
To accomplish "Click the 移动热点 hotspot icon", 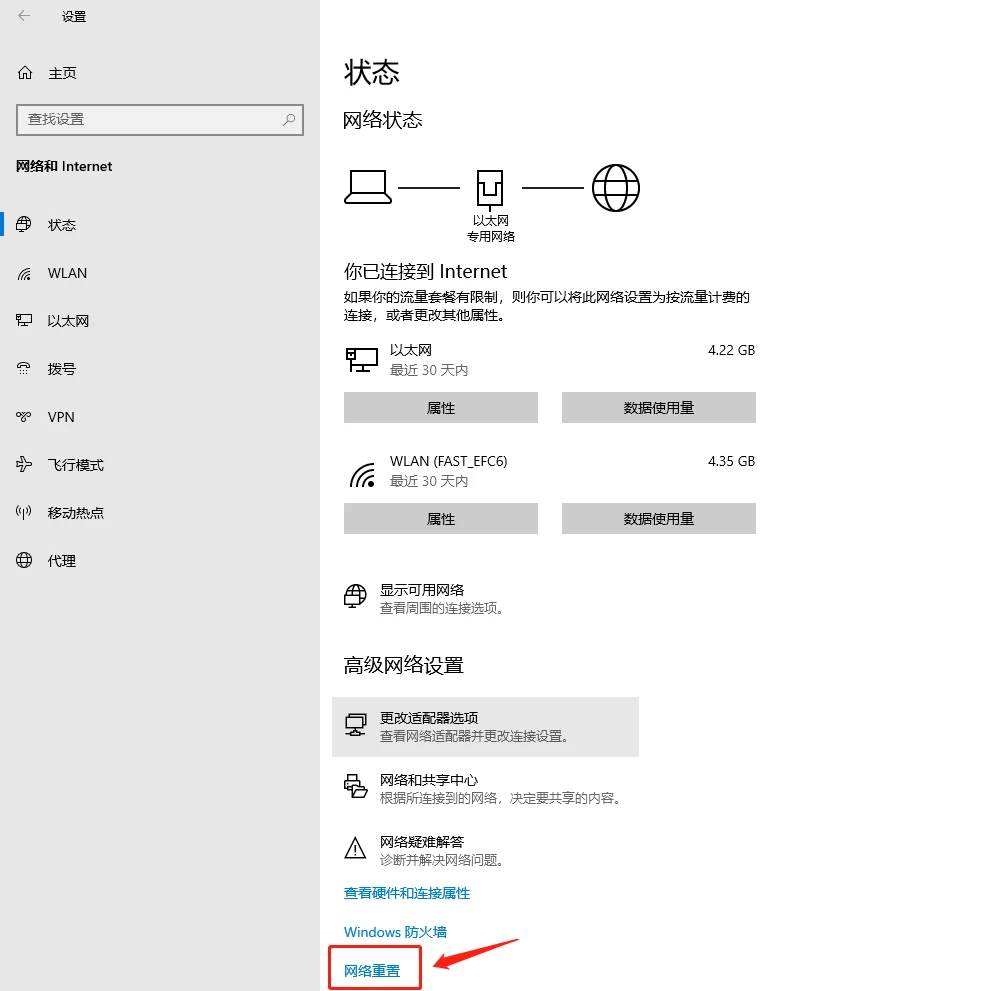I will (24, 513).
